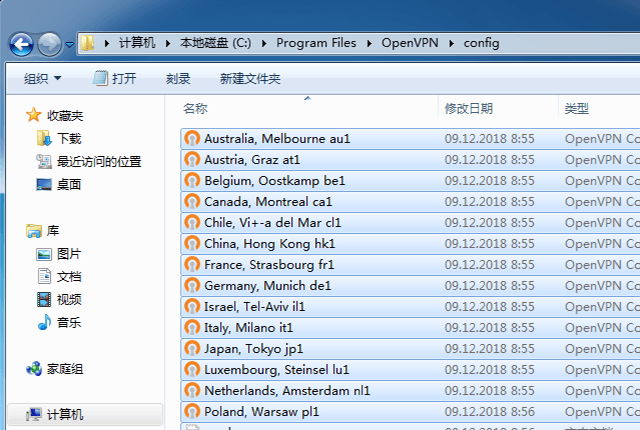
Task: Click the 库 libraries icon
Action: [33, 231]
